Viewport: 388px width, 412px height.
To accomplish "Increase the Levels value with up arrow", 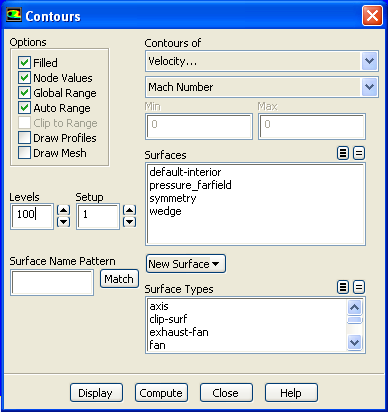I will 63,210.
